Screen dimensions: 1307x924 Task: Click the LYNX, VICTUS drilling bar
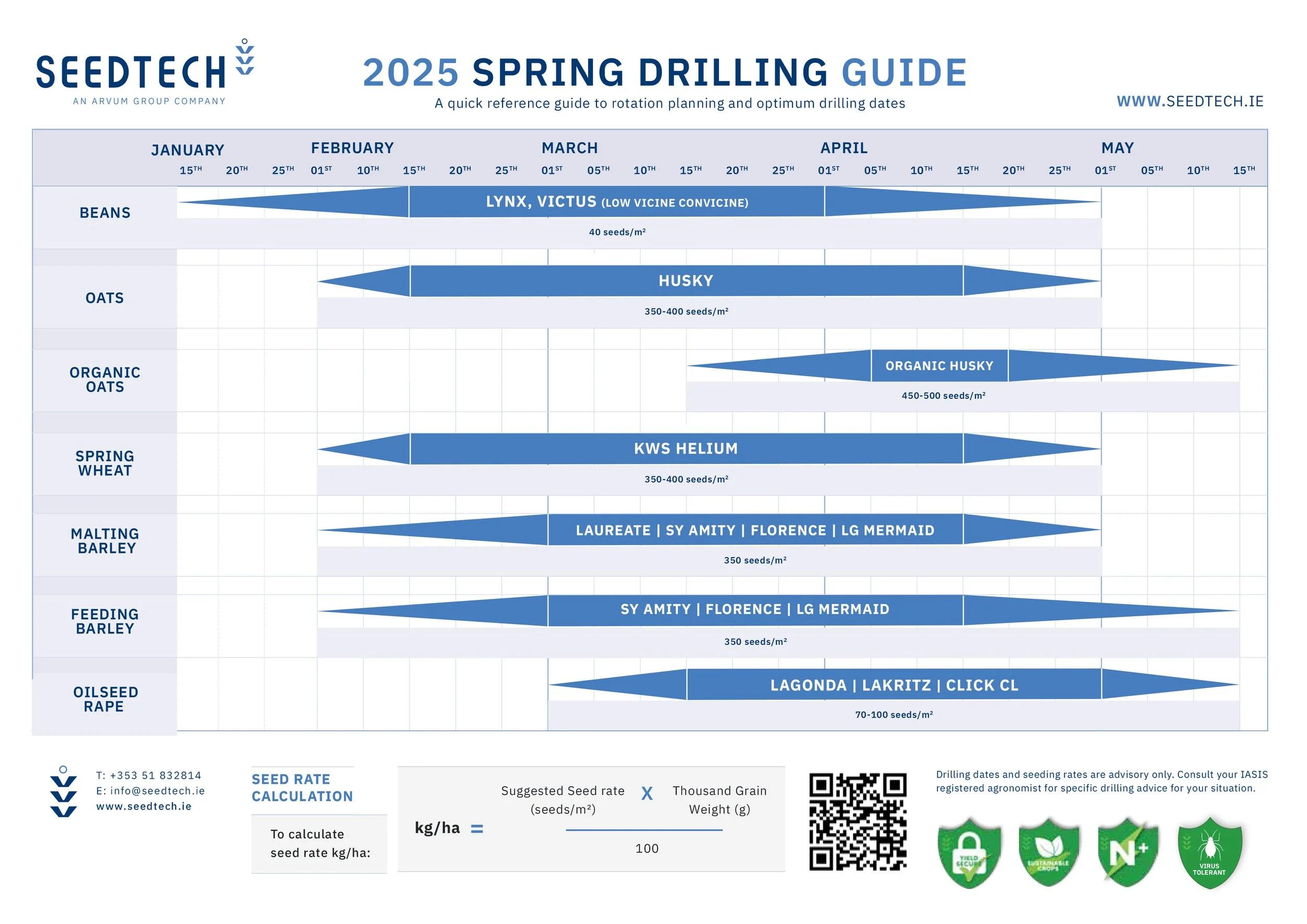[x=616, y=202]
